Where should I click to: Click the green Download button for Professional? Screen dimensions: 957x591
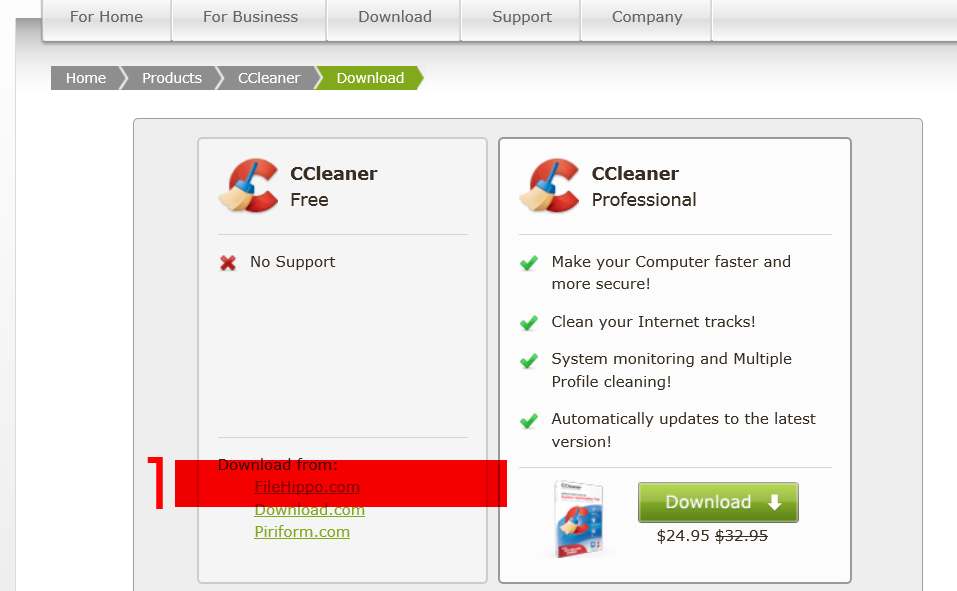[x=718, y=502]
